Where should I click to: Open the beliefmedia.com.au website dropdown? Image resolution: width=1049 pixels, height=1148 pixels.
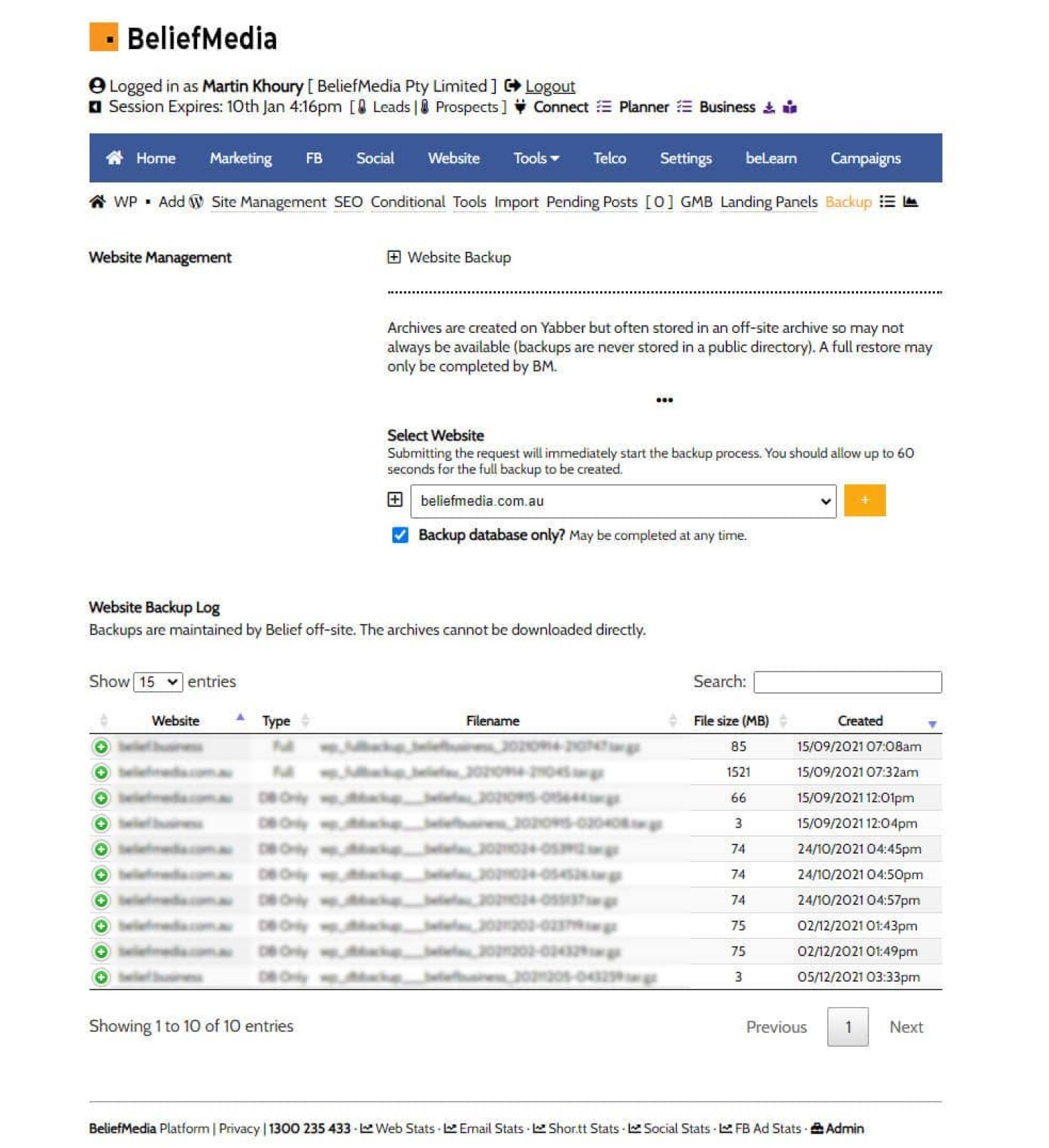pyautogui.click(x=622, y=501)
